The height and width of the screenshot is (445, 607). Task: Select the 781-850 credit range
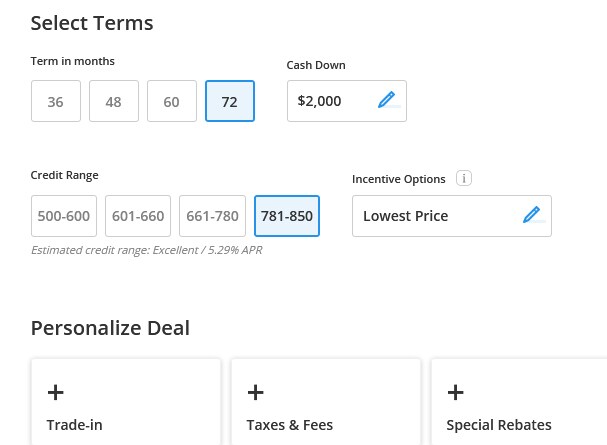287,216
